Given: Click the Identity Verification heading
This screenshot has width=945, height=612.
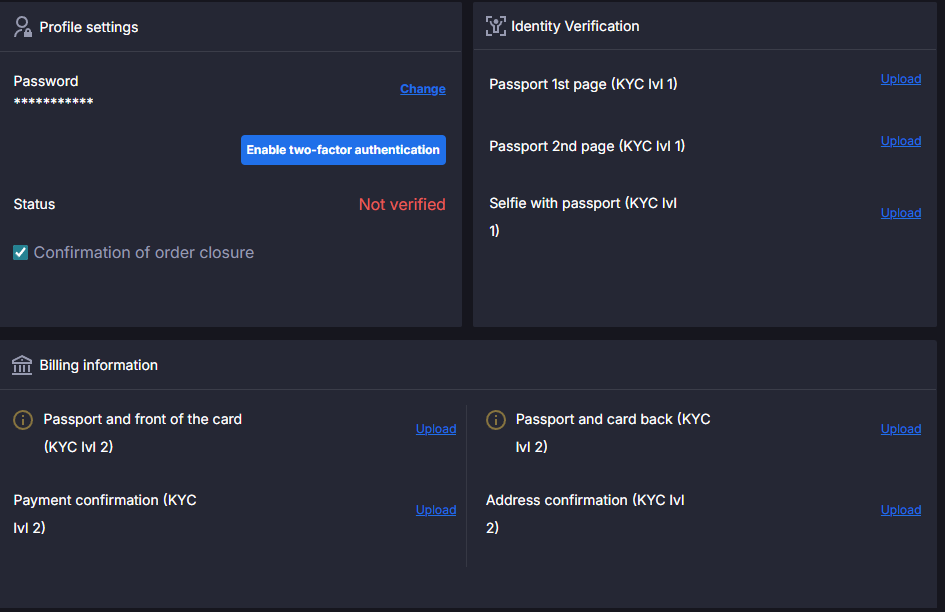Looking at the screenshot, I should point(575,26).
